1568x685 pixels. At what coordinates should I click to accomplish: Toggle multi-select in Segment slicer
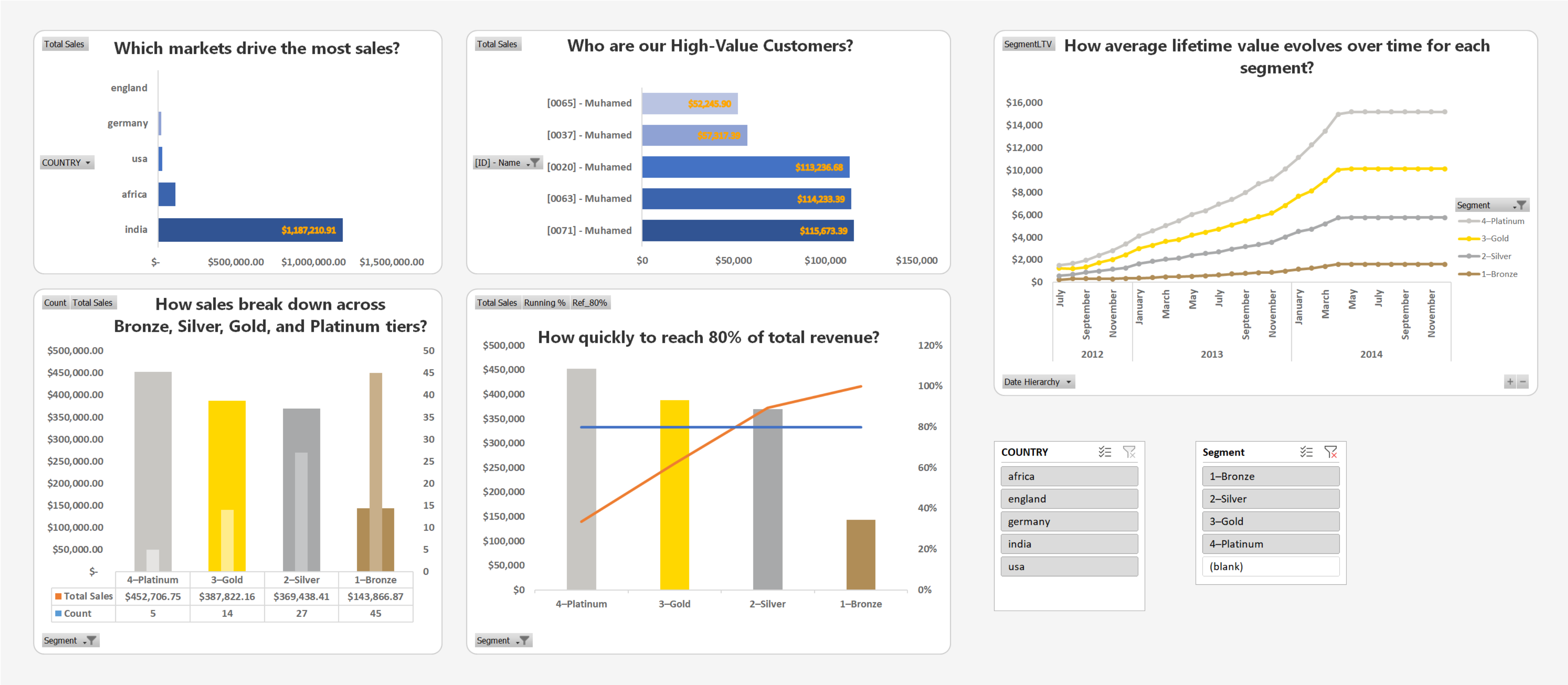pos(1306,452)
